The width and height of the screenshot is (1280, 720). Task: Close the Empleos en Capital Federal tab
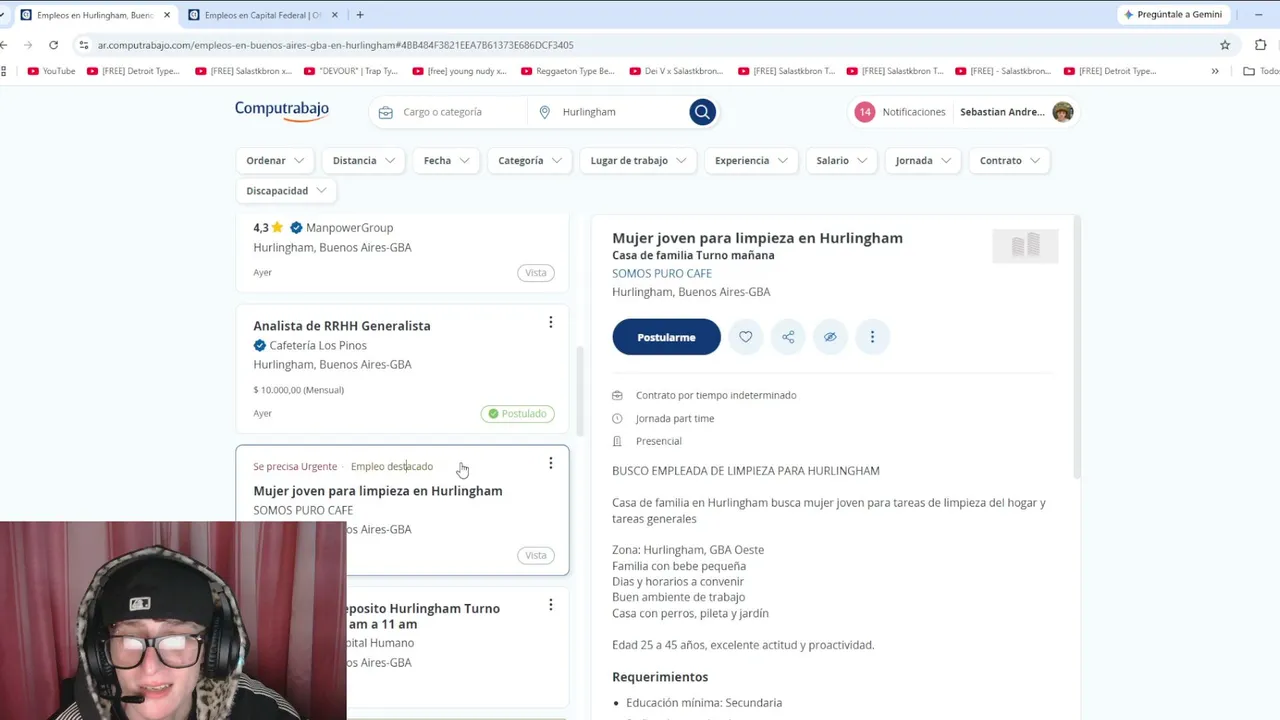tap(334, 15)
